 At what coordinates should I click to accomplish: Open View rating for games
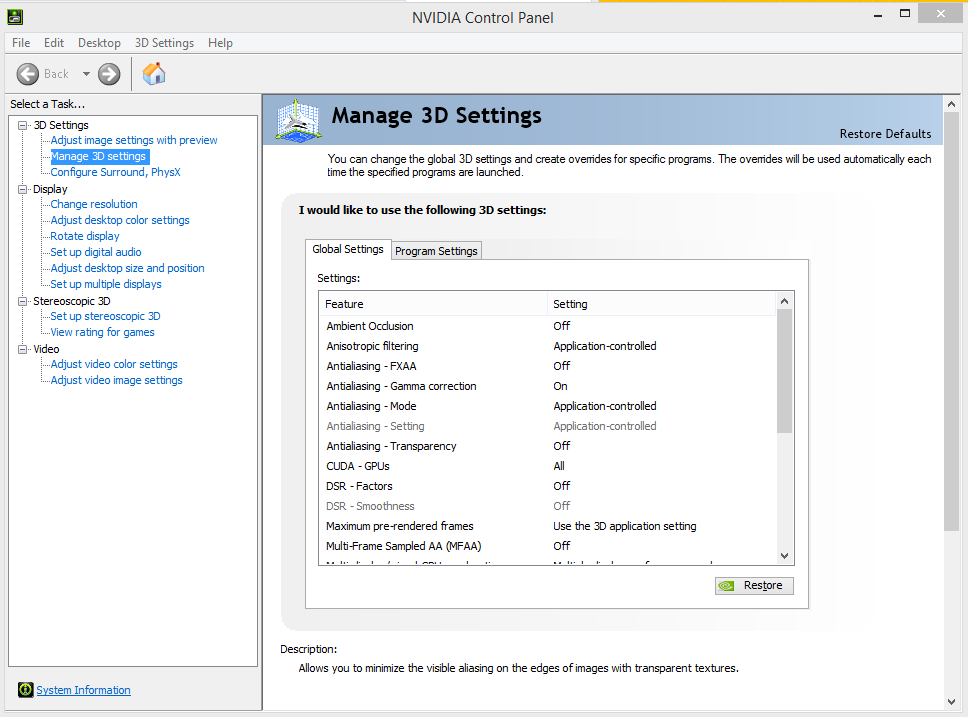pos(102,332)
